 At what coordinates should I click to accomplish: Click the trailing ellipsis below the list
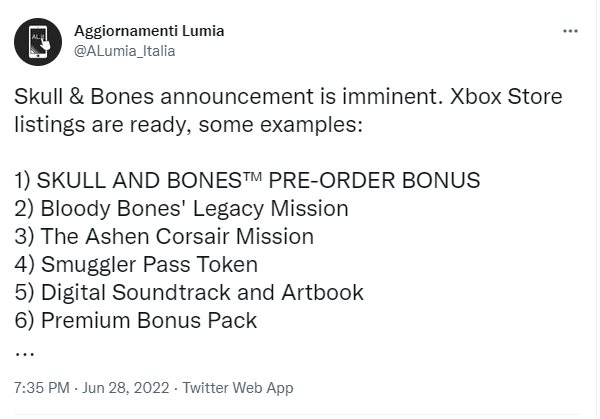click(24, 354)
